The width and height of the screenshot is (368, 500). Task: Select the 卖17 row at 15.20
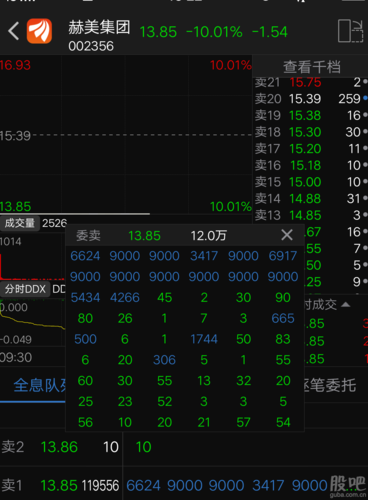[x=311, y=149]
